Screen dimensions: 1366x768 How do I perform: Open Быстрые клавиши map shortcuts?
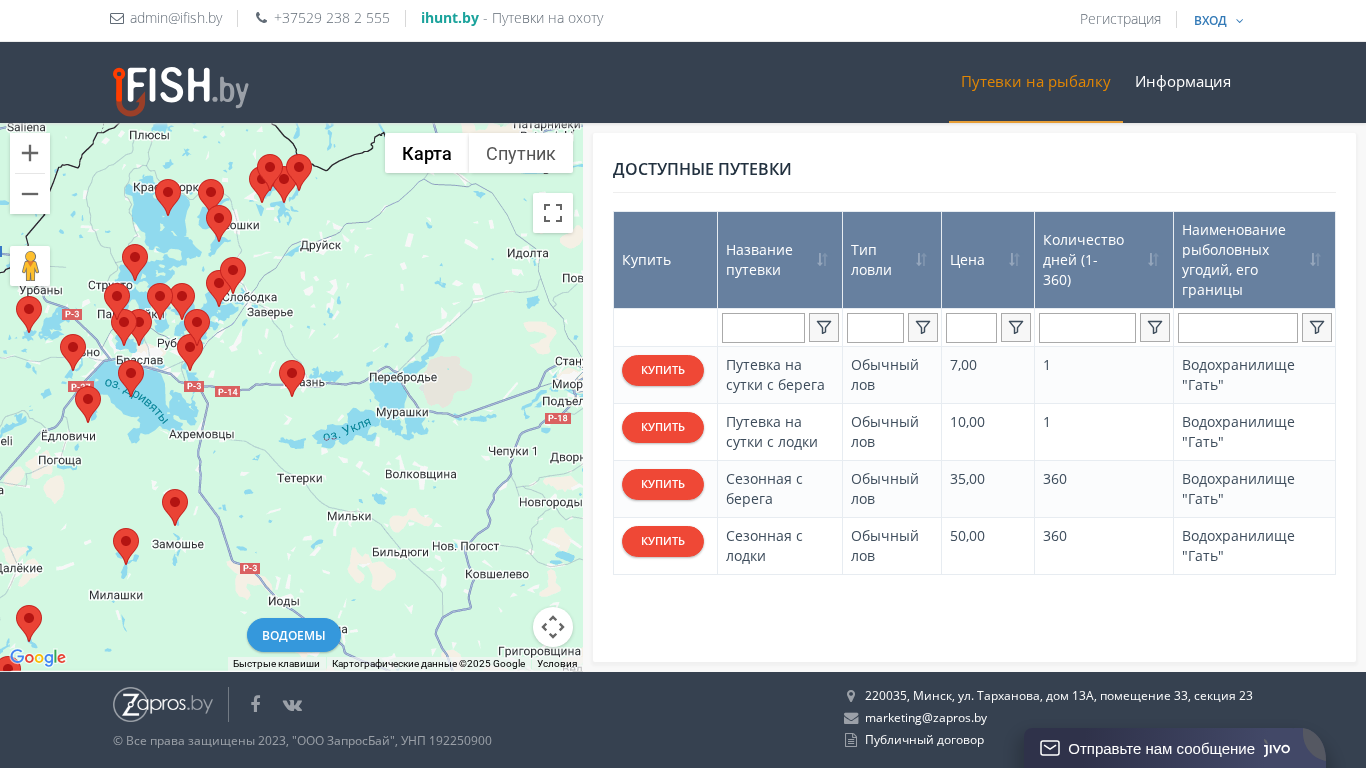[x=276, y=663]
